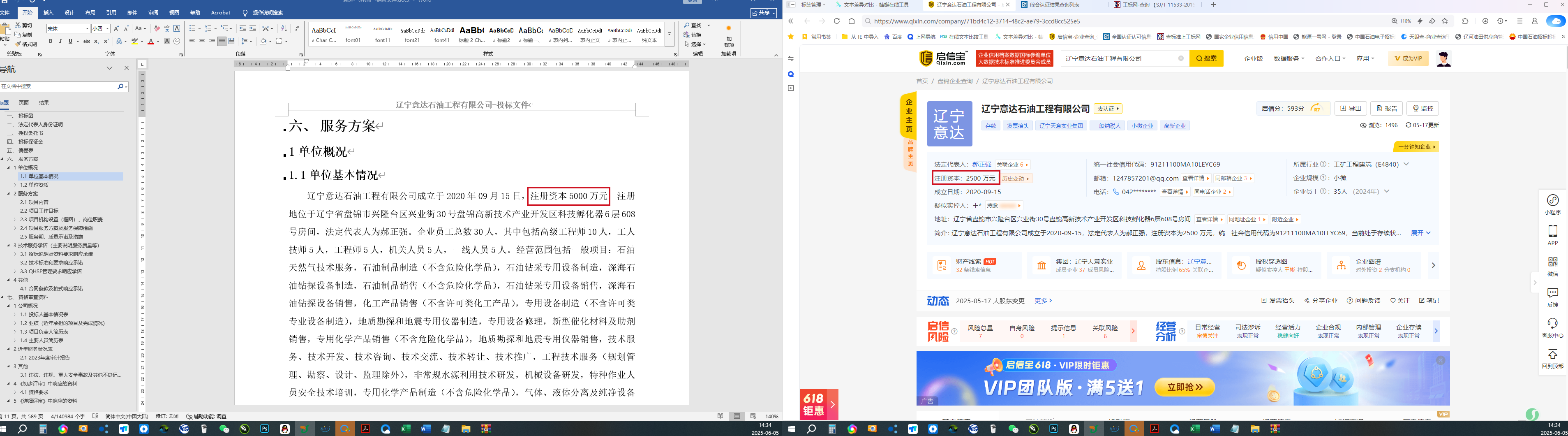This screenshot has height=436, width=1568.
Task: Open the font name dropdown (宋体)
Action: tap(87, 29)
